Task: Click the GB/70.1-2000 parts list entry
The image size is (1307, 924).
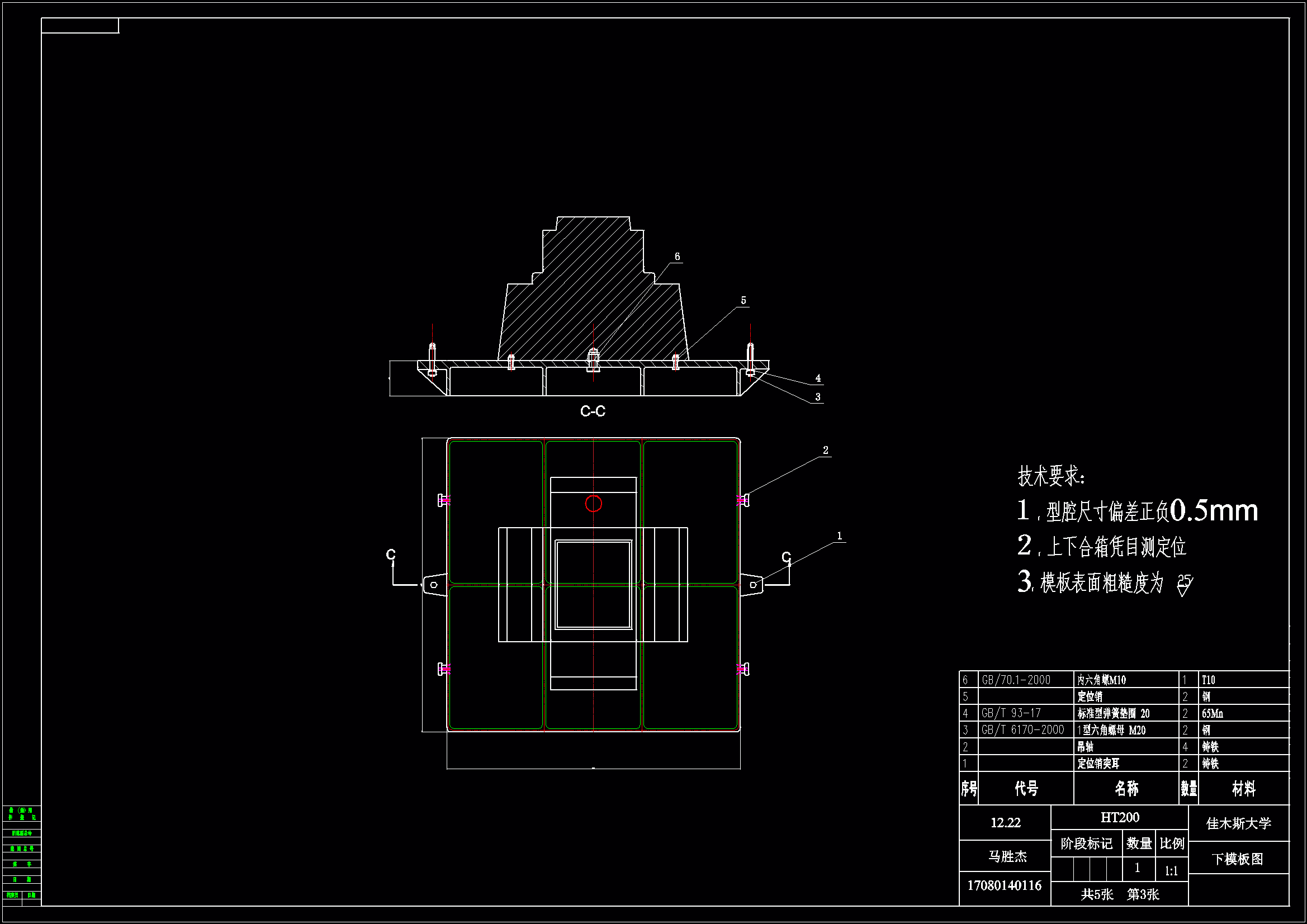Action: pos(1016,680)
